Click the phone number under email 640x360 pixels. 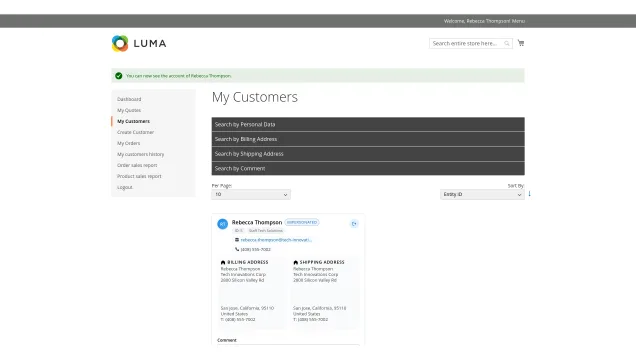tap(256, 249)
